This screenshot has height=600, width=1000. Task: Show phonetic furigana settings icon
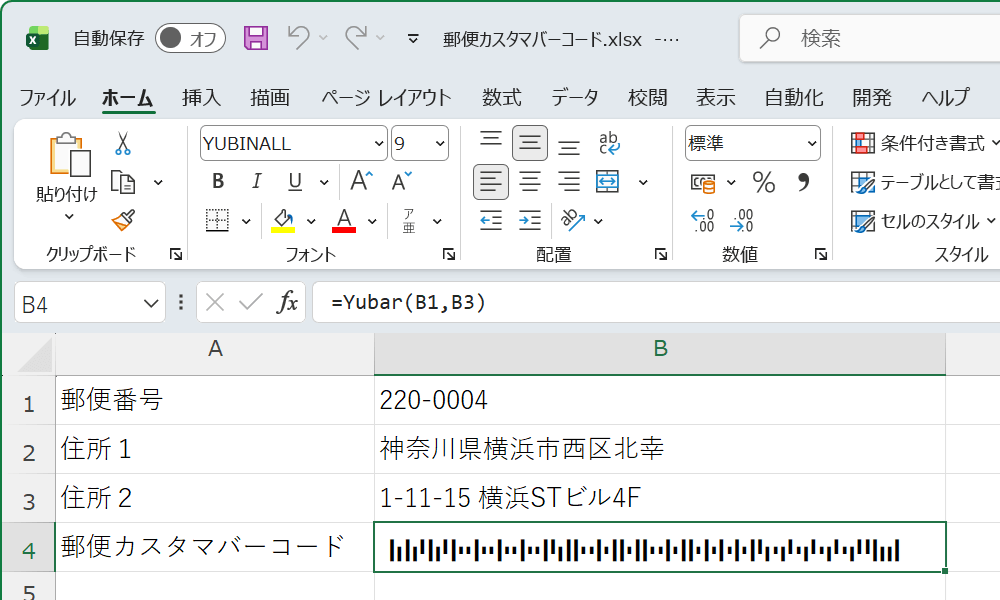pos(409,221)
